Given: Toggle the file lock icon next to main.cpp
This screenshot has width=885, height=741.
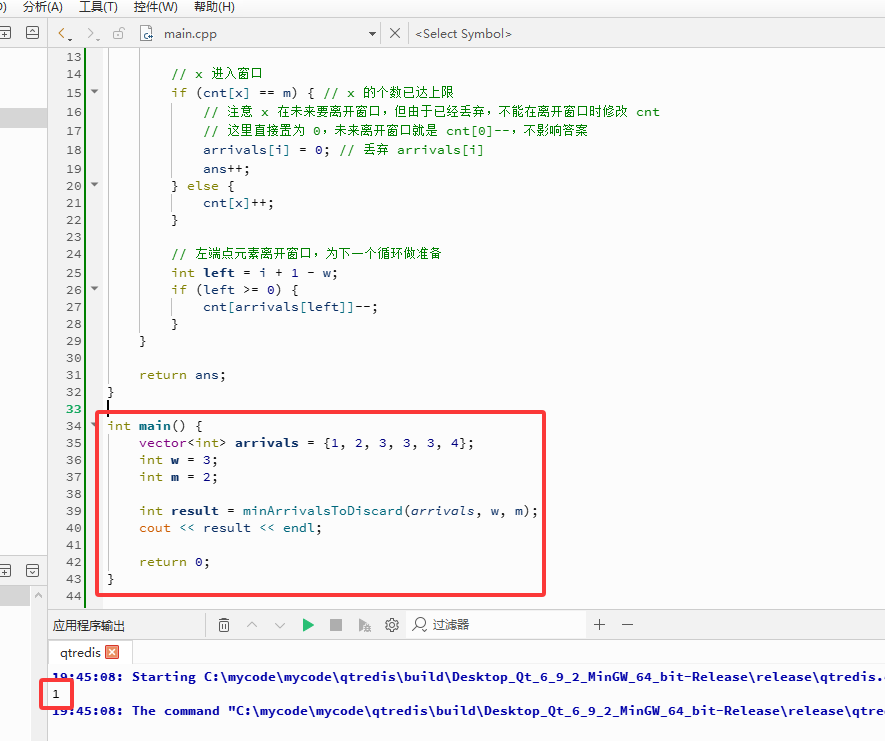Looking at the screenshot, I should point(119,33).
